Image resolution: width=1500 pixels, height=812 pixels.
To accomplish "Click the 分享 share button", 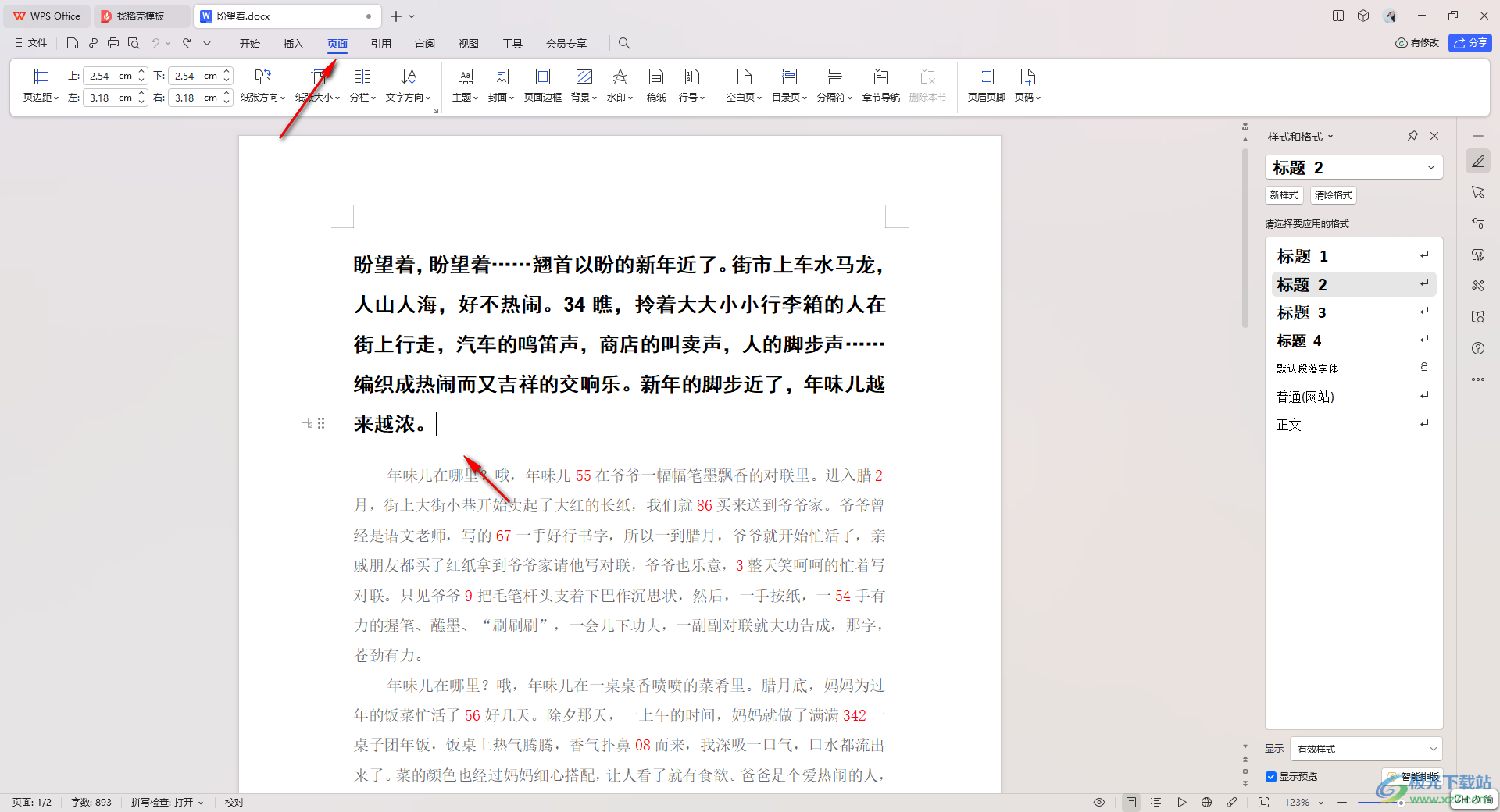I will coord(1470,43).
